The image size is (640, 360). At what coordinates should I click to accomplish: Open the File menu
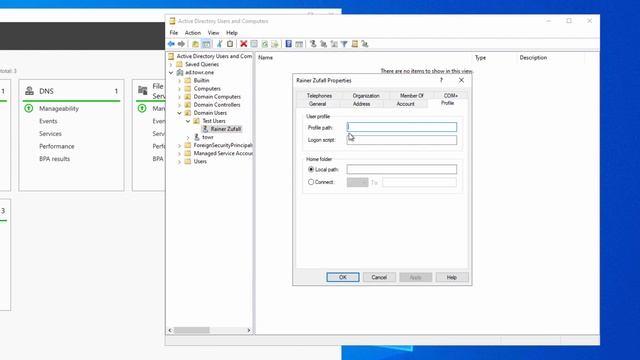click(173, 33)
